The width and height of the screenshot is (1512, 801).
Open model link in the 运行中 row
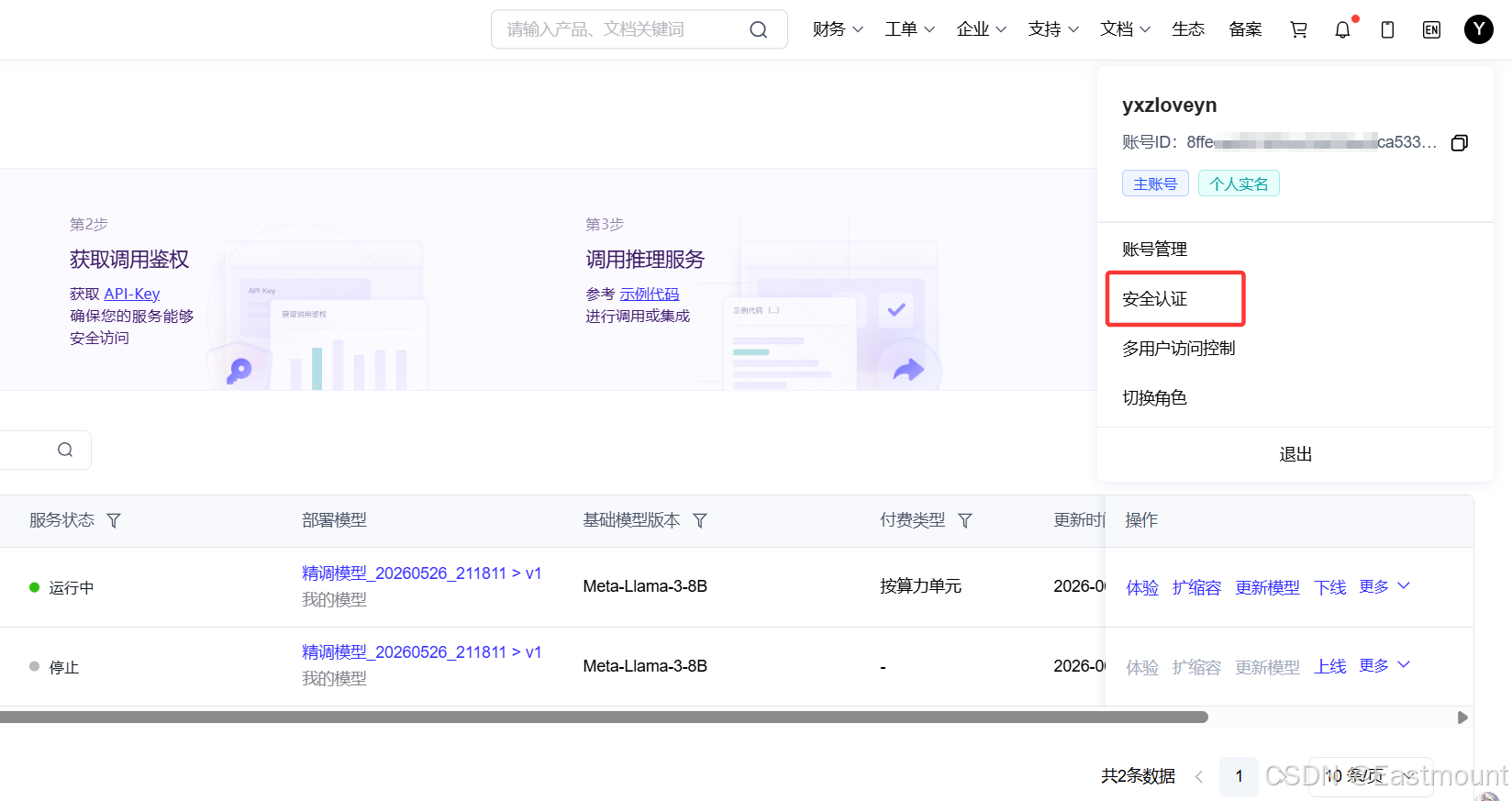422,573
